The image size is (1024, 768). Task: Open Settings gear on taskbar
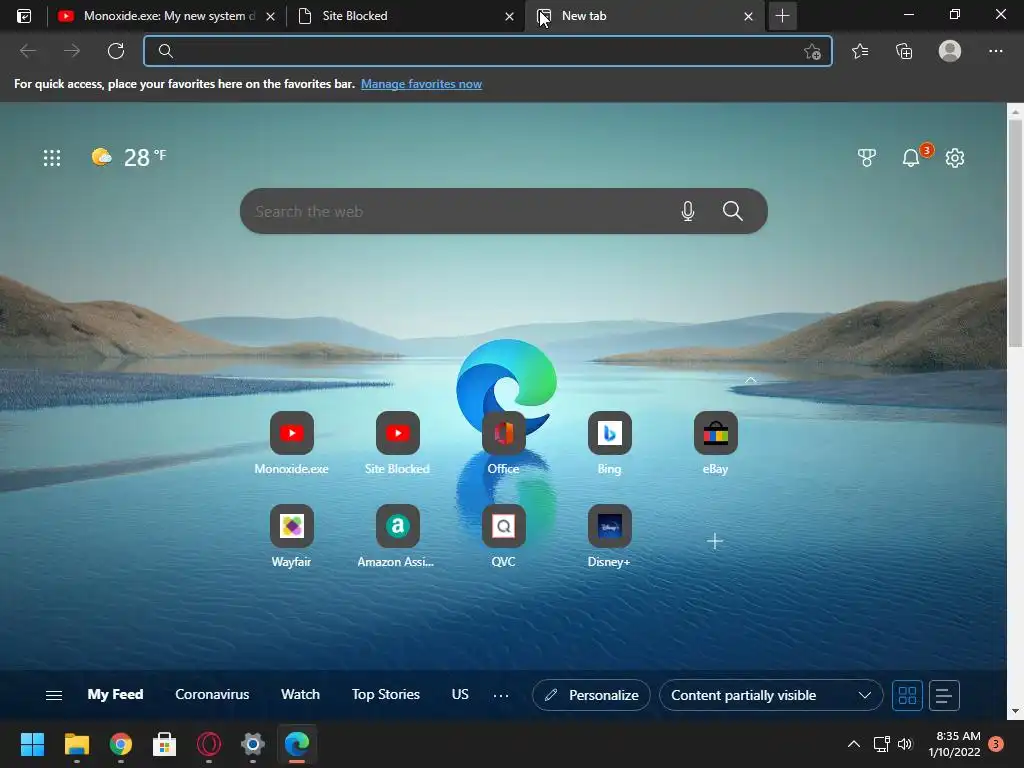(253, 744)
